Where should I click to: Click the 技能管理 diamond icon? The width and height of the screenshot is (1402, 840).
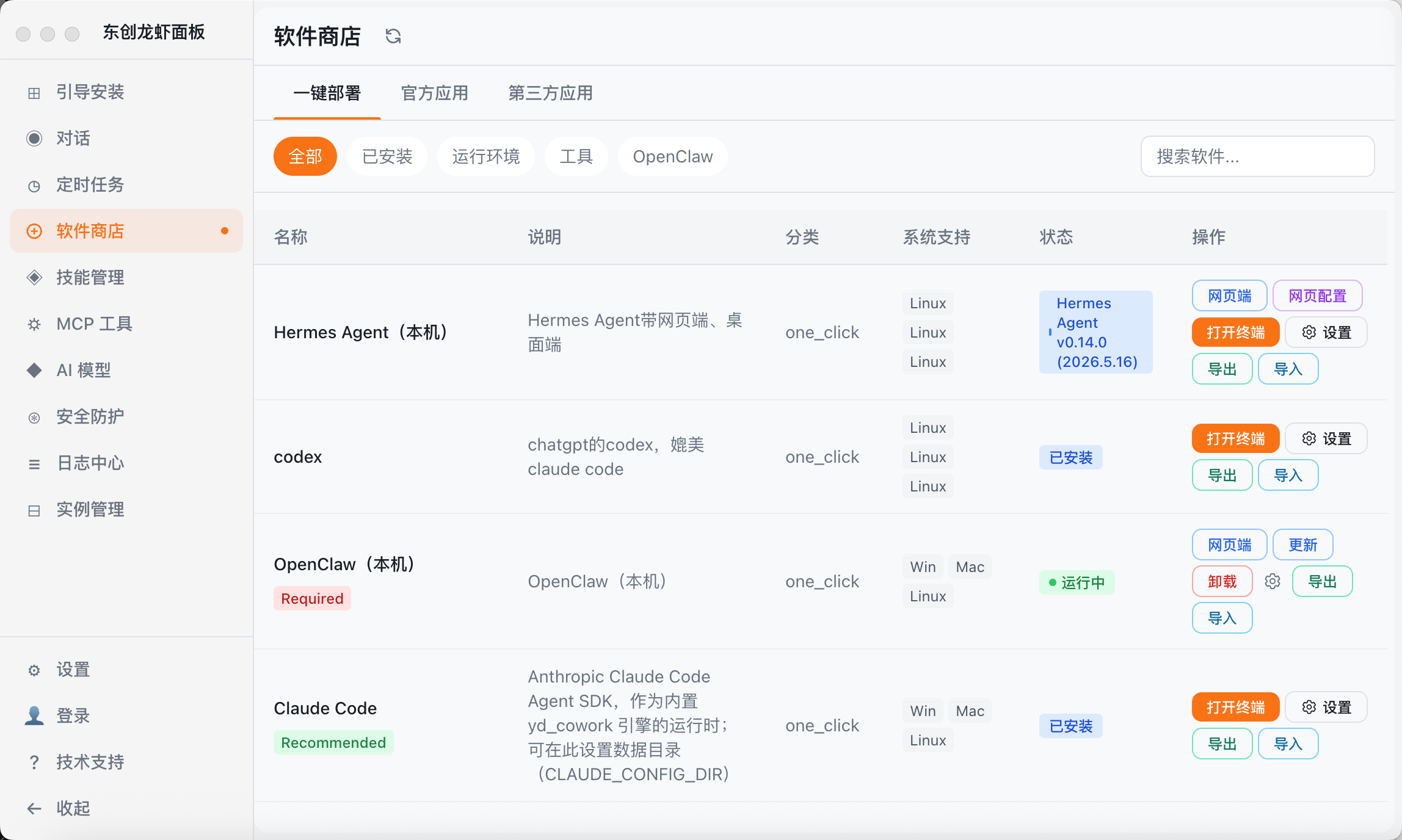coord(34,278)
